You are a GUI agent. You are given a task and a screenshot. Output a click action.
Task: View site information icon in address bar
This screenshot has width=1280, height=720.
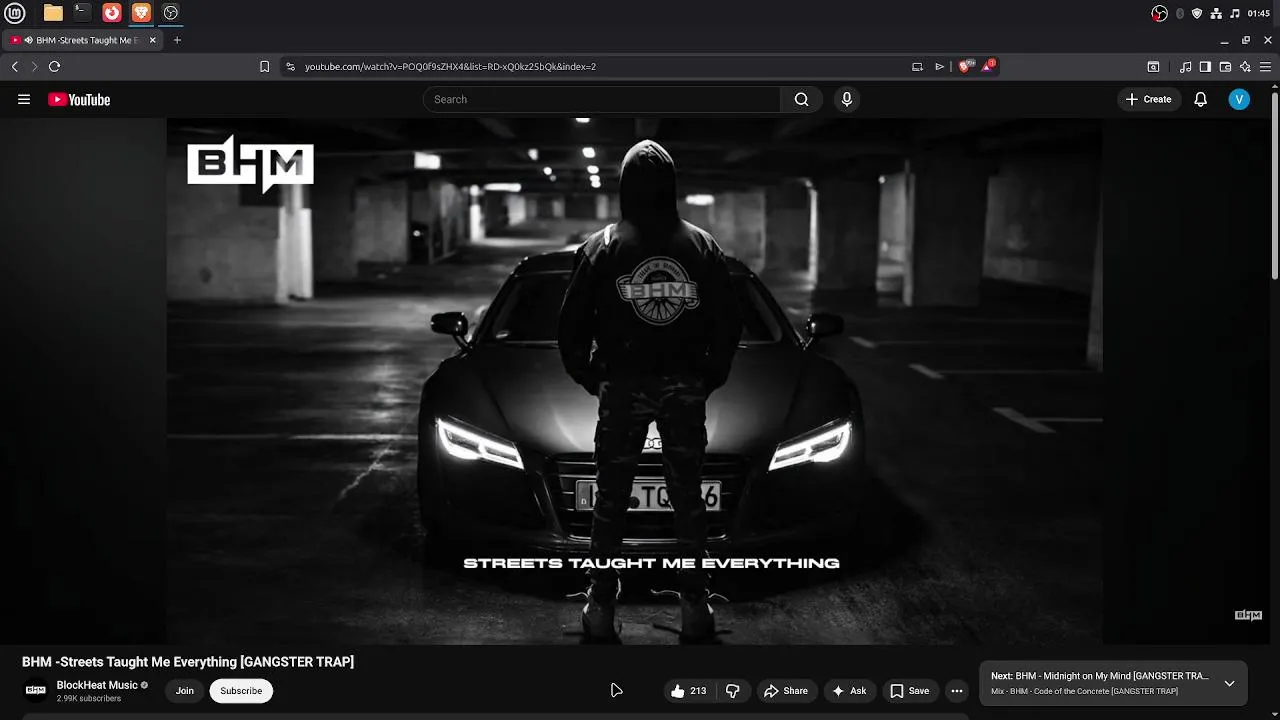click(x=290, y=66)
